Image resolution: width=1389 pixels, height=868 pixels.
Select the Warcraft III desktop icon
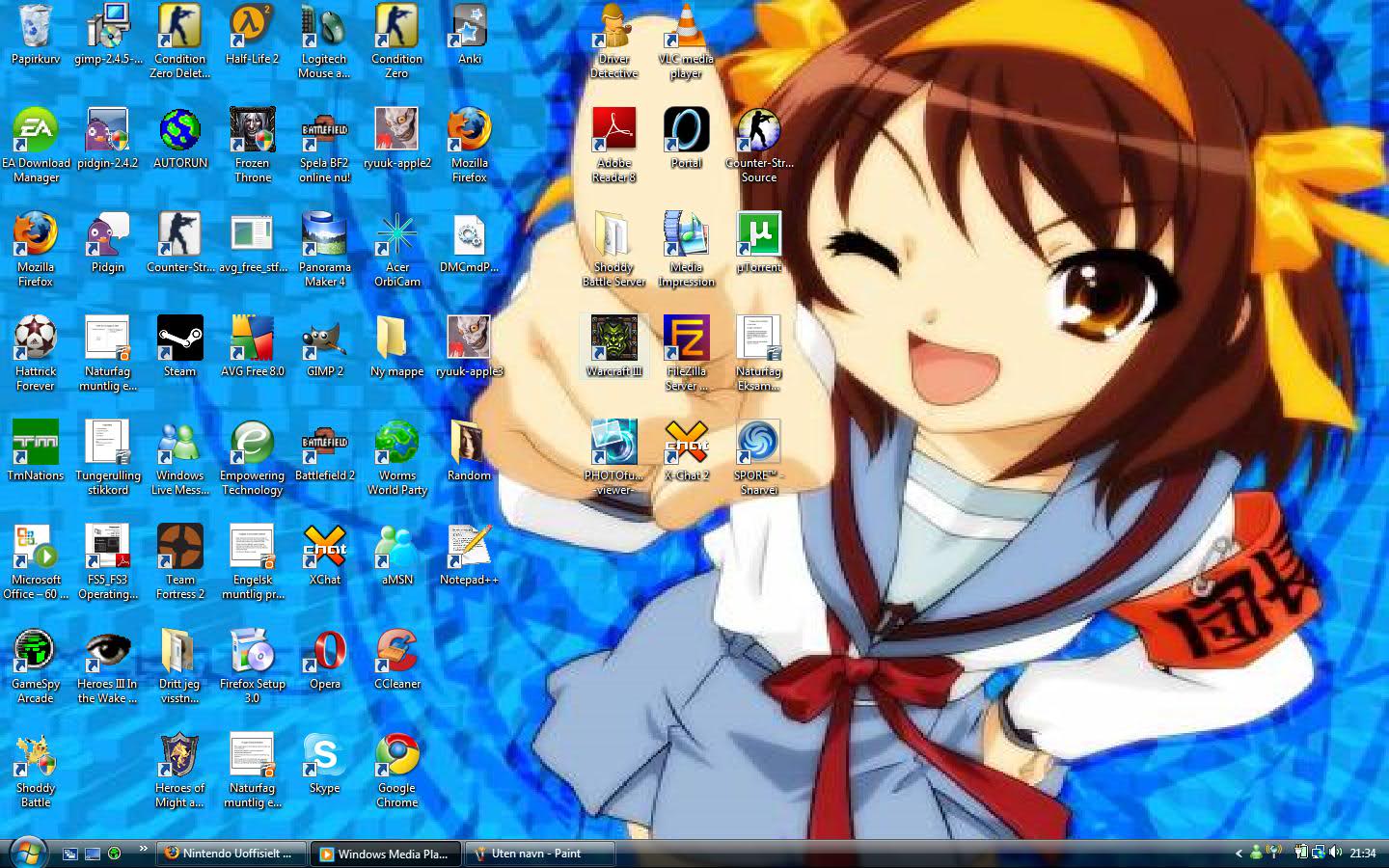pos(613,339)
